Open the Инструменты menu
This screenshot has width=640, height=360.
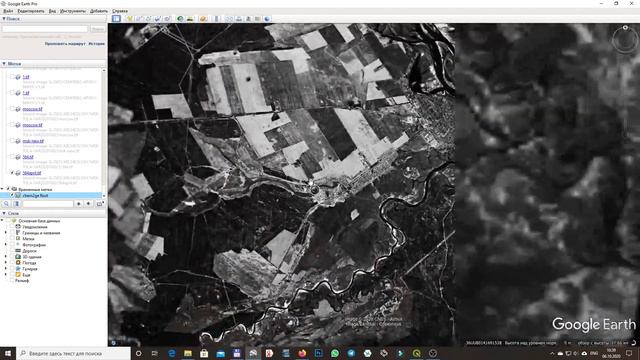(73, 11)
